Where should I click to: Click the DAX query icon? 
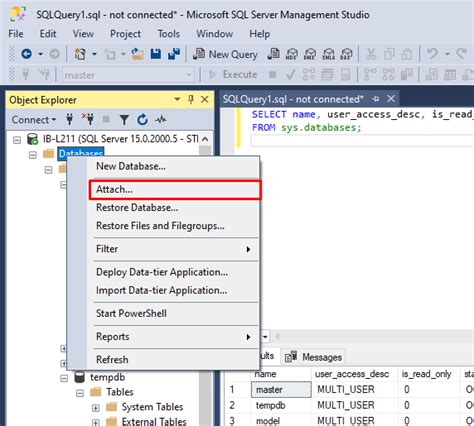click(x=346, y=54)
